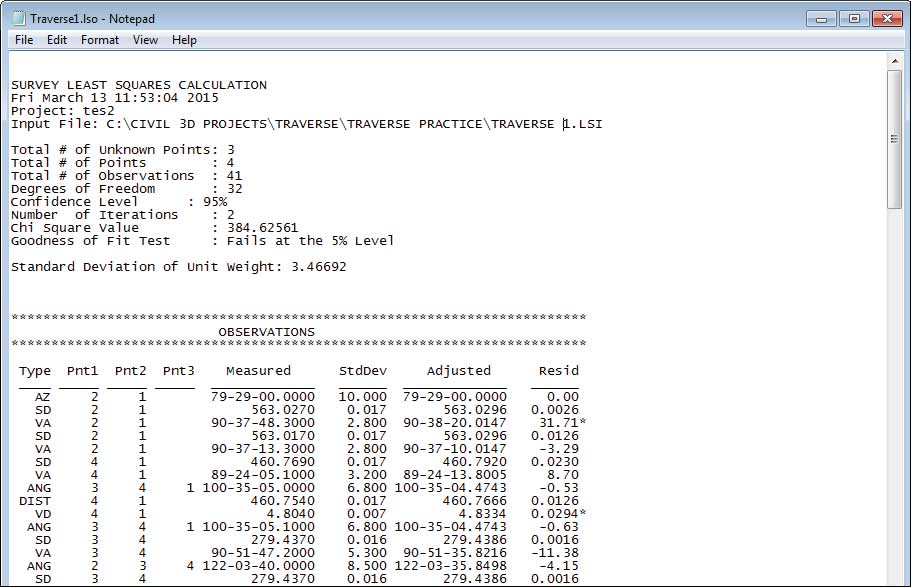Click the Resid column header
The height and width of the screenshot is (587, 911).
coord(558,371)
